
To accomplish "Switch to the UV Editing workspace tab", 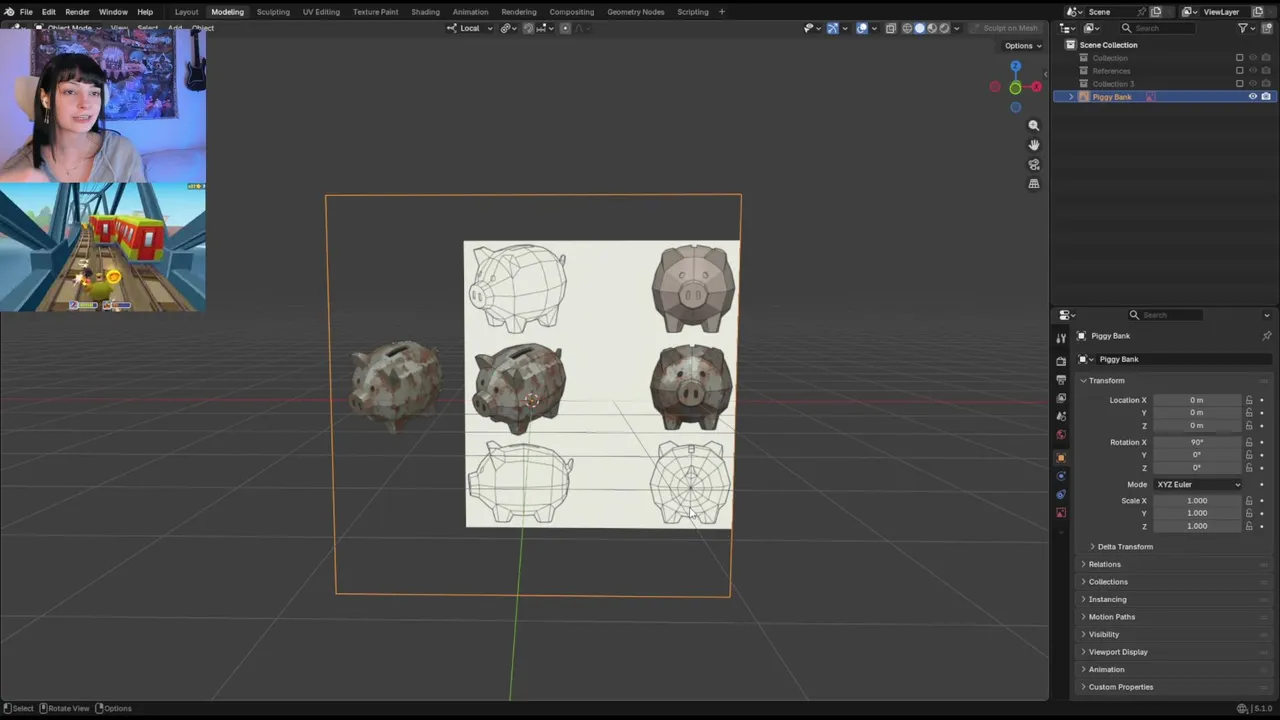I will pyautogui.click(x=321, y=12).
